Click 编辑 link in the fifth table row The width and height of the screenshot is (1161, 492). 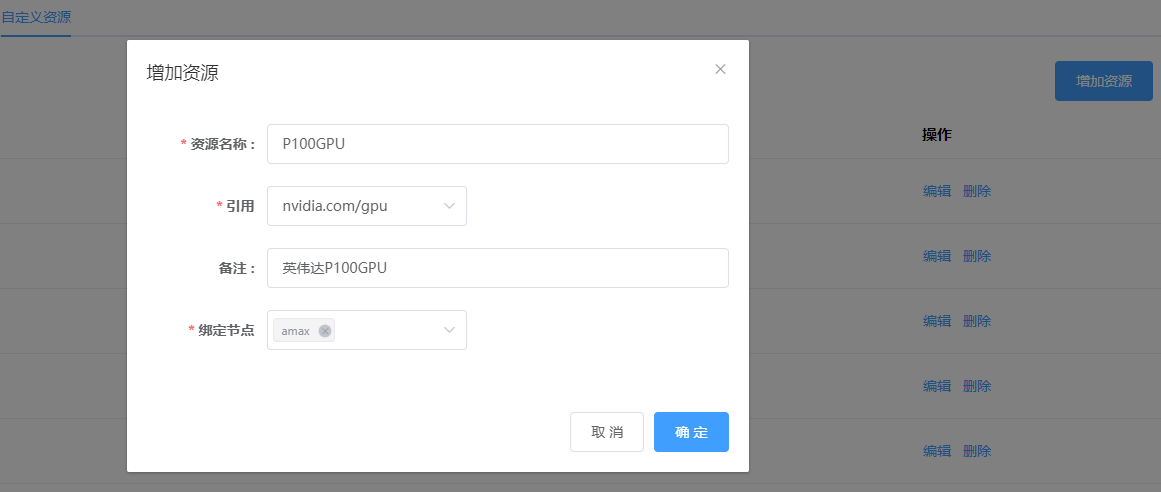[937, 451]
